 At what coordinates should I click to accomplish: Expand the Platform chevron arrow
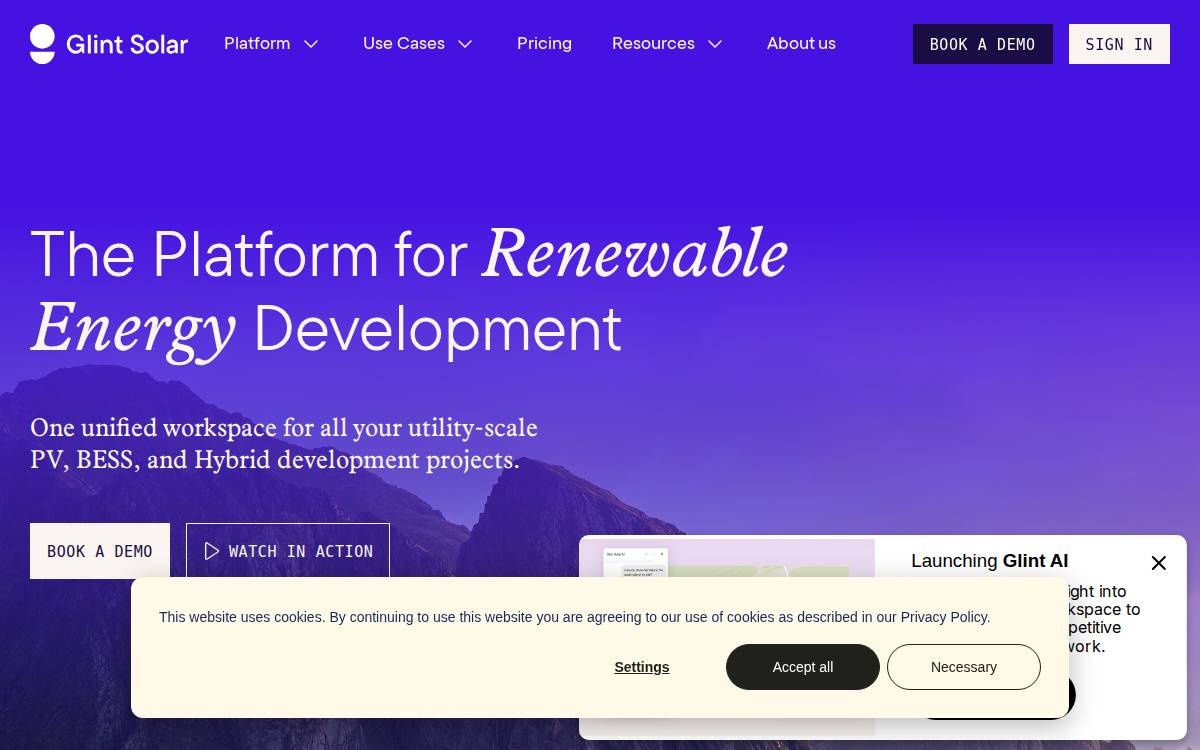(311, 44)
